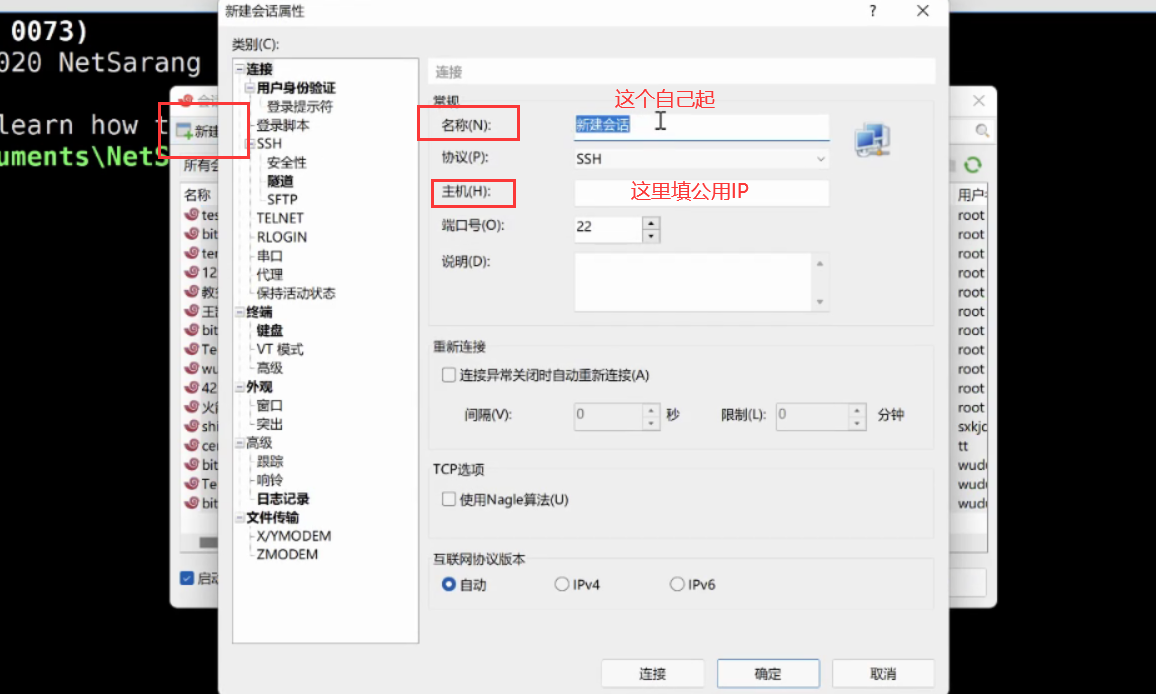Select 窗口 under 外观
The height and width of the screenshot is (694, 1156).
coord(269,405)
